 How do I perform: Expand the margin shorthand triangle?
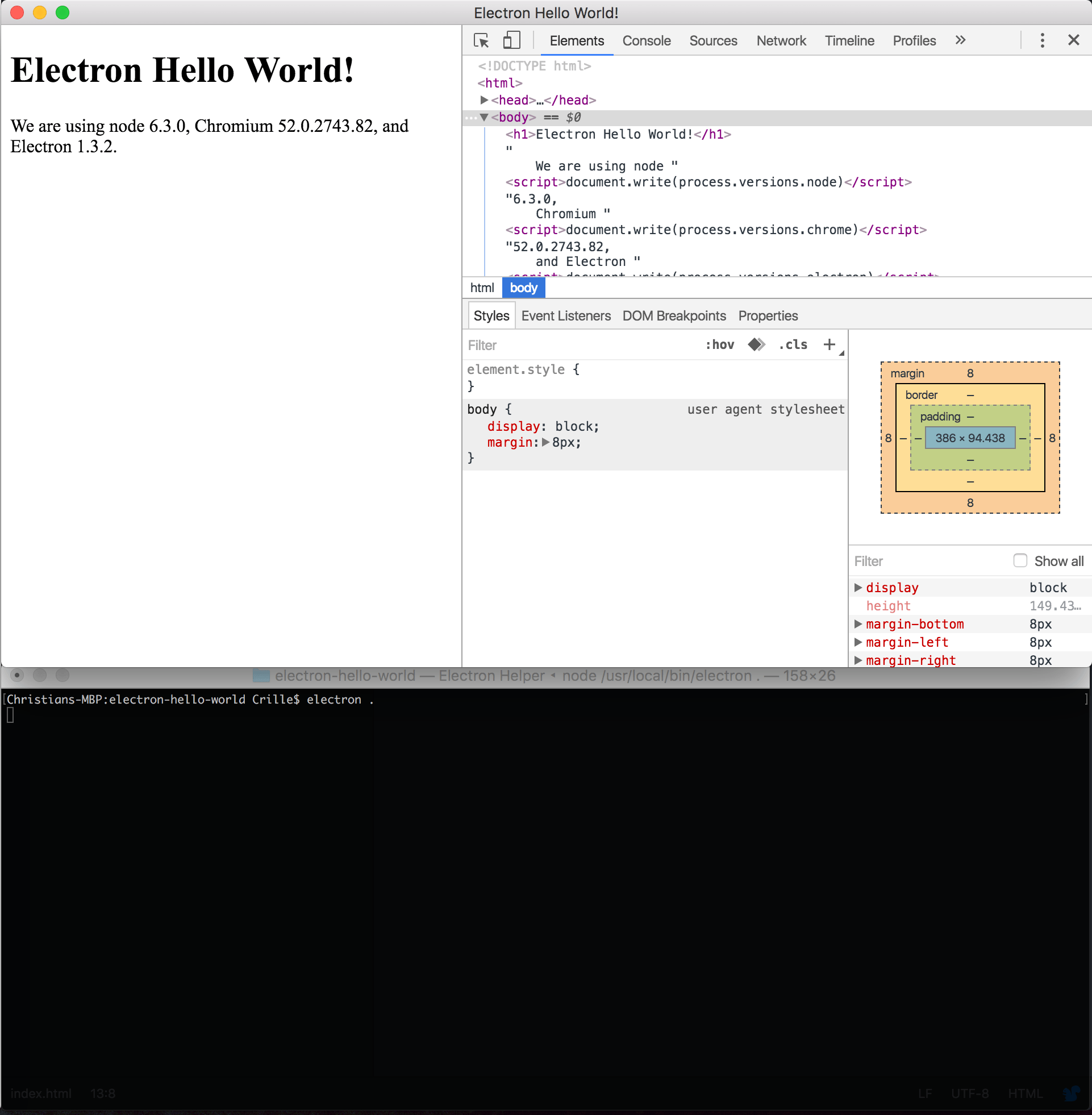coord(545,442)
